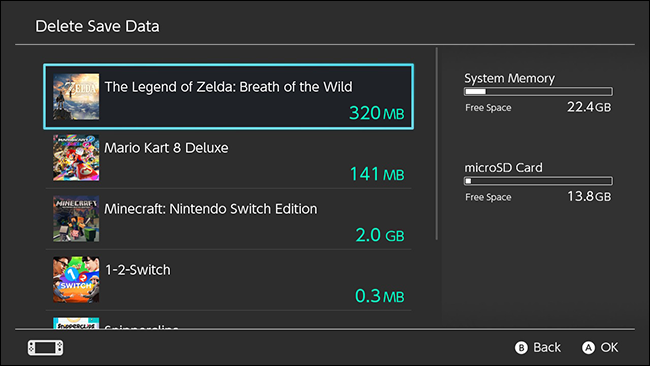Go Back using the Back label
This screenshot has width=650, height=366.
click(x=547, y=347)
